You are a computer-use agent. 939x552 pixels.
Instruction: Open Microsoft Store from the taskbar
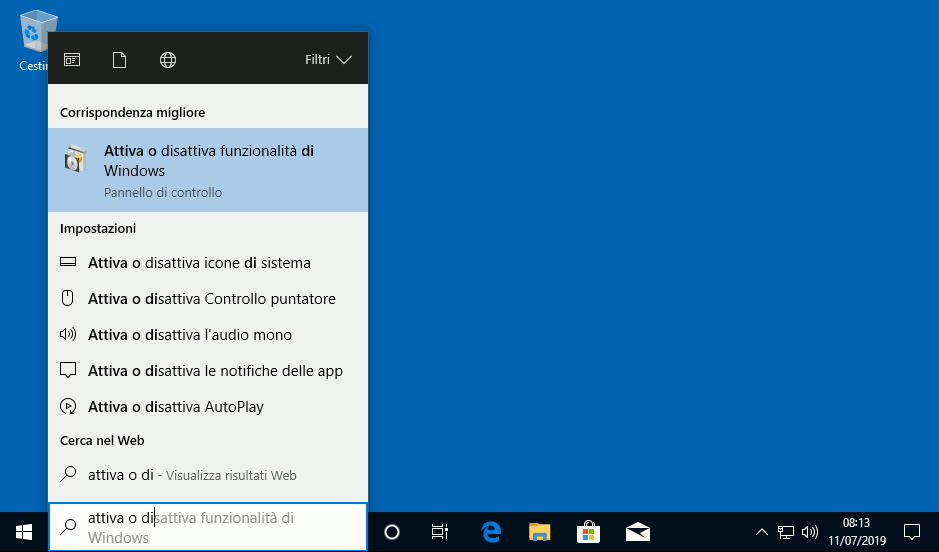click(x=588, y=532)
